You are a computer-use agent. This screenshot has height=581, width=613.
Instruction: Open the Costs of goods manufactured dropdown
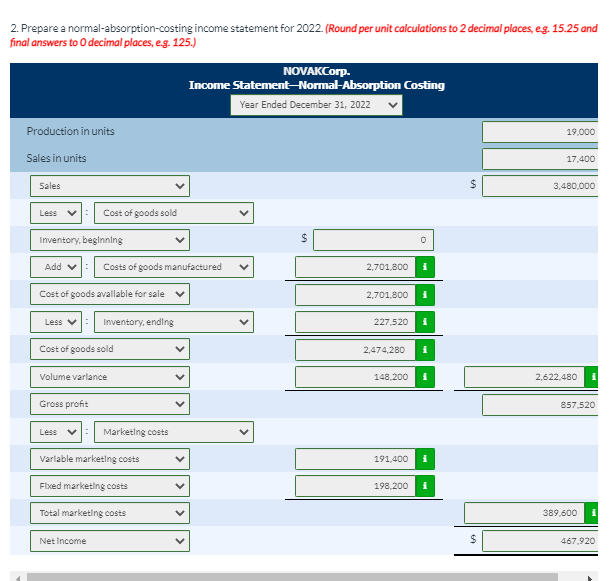pyautogui.click(x=174, y=267)
